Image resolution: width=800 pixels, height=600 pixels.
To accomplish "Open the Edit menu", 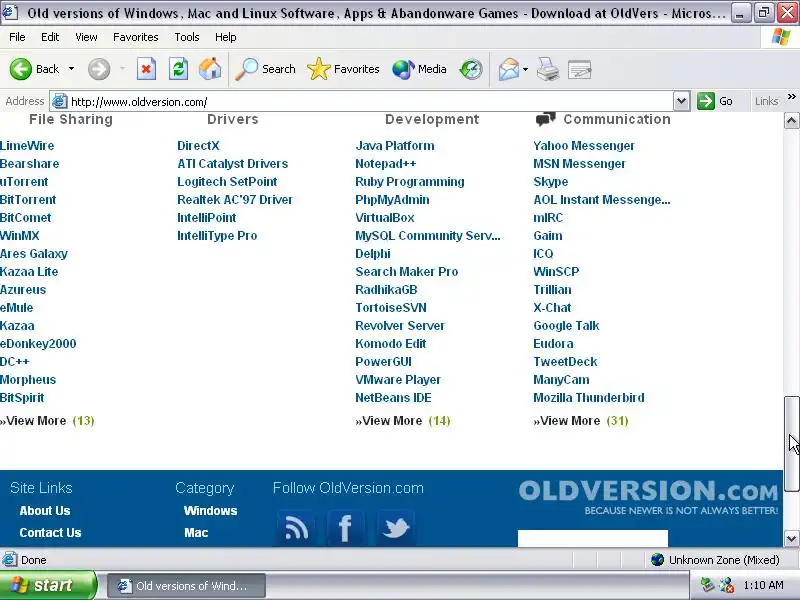I will point(50,37).
